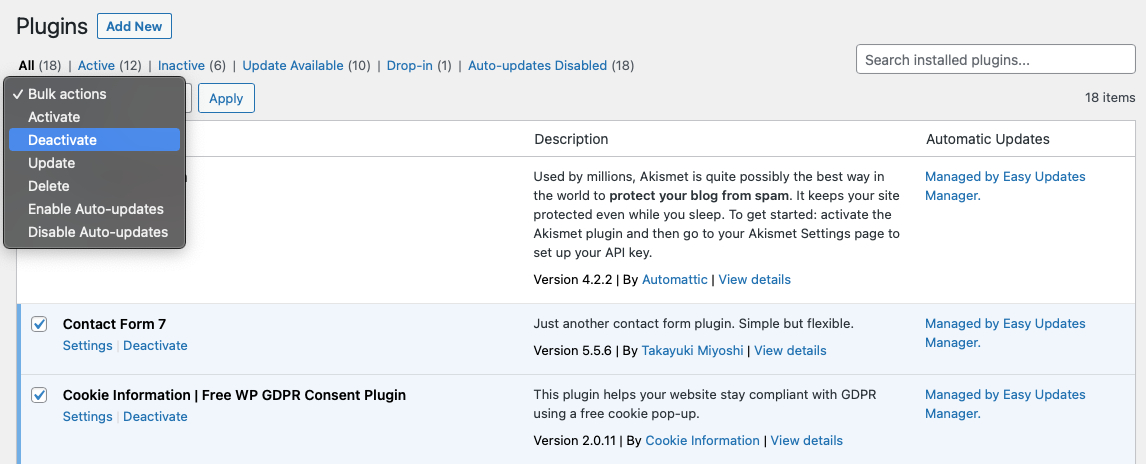
Task: Deactivate the Cookie Information plugin
Action: tap(155, 417)
